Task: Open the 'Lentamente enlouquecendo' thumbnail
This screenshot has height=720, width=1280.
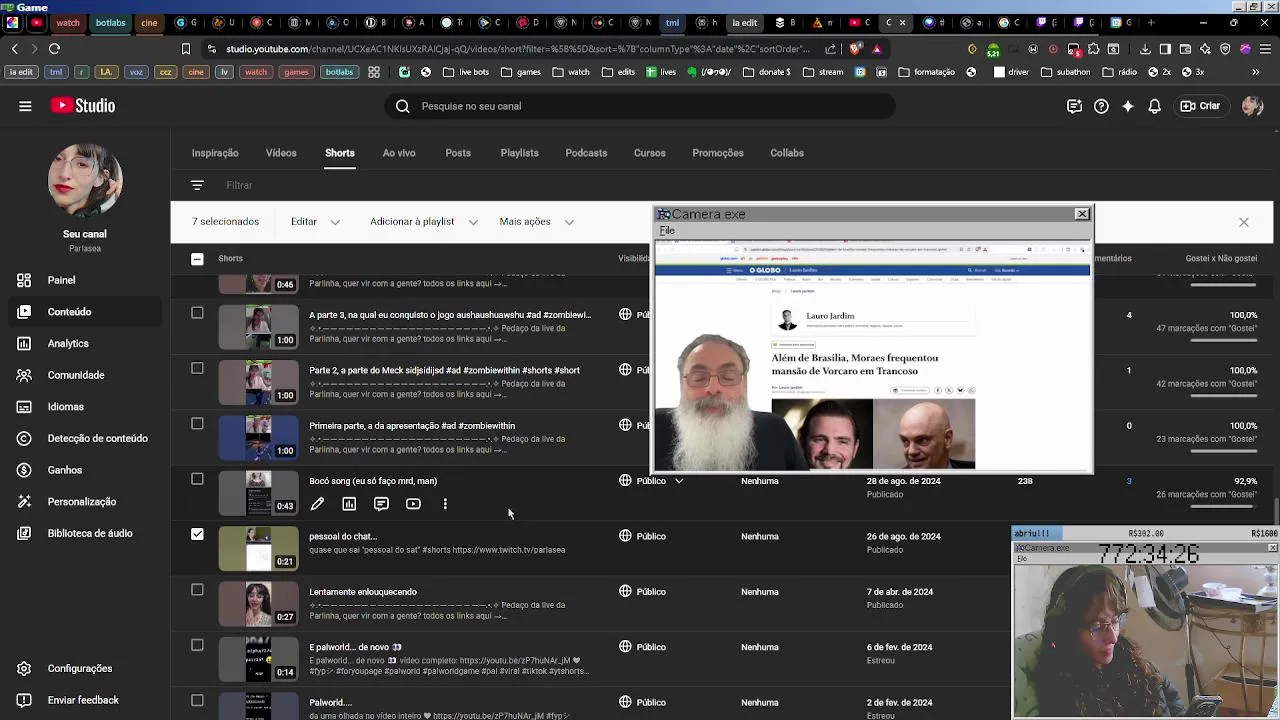Action: (259, 604)
